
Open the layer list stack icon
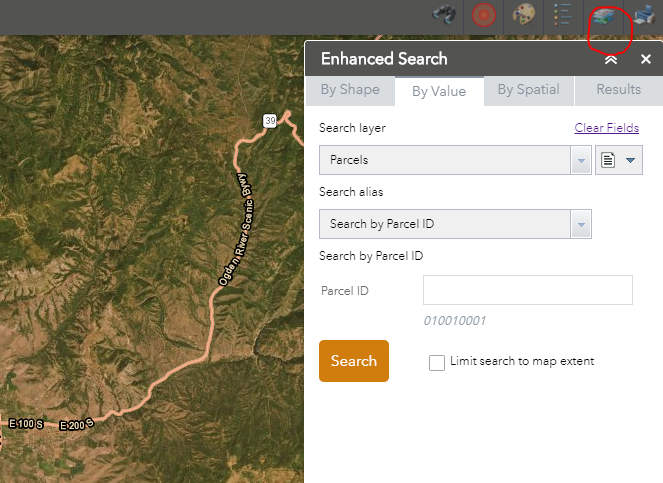pos(604,17)
